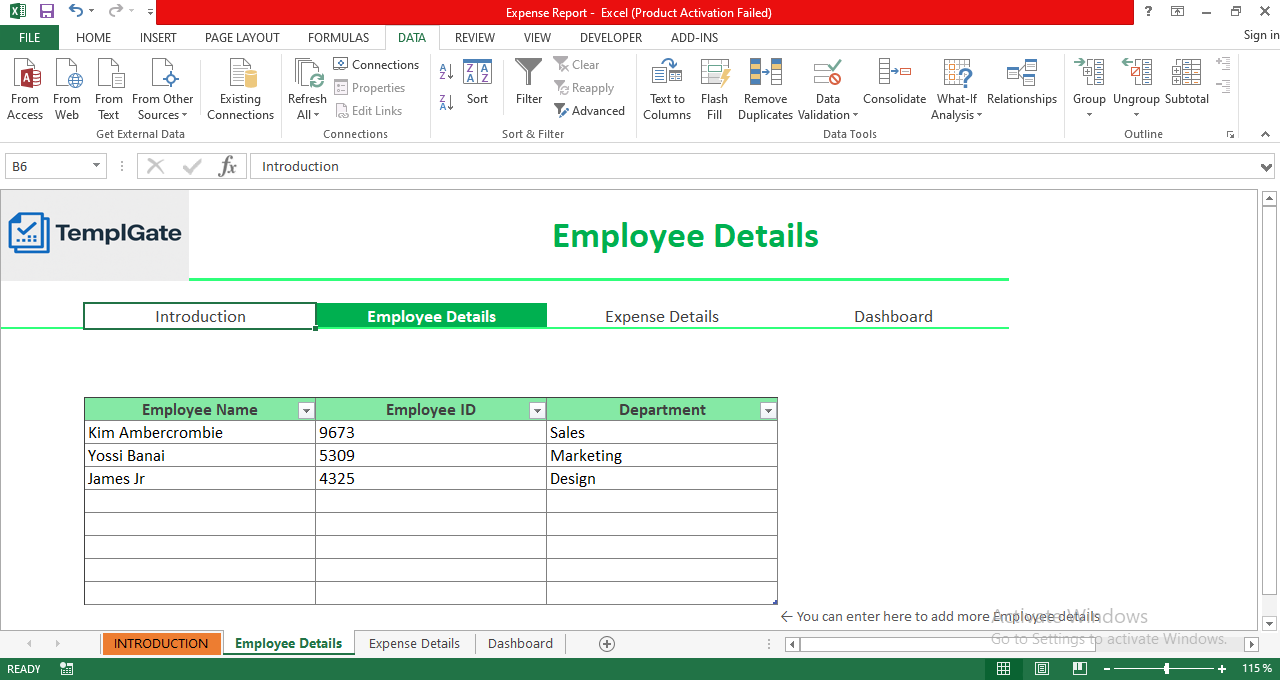Click Expense Details navigation link in sheet
The width and height of the screenshot is (1280, 680).
coord(662,316)
